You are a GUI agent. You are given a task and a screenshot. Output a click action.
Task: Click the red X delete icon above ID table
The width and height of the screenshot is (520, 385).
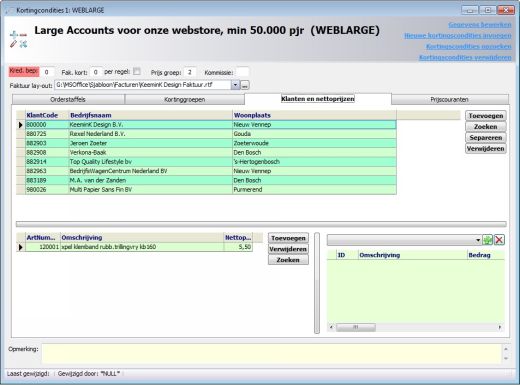click(x=499, y=240)
